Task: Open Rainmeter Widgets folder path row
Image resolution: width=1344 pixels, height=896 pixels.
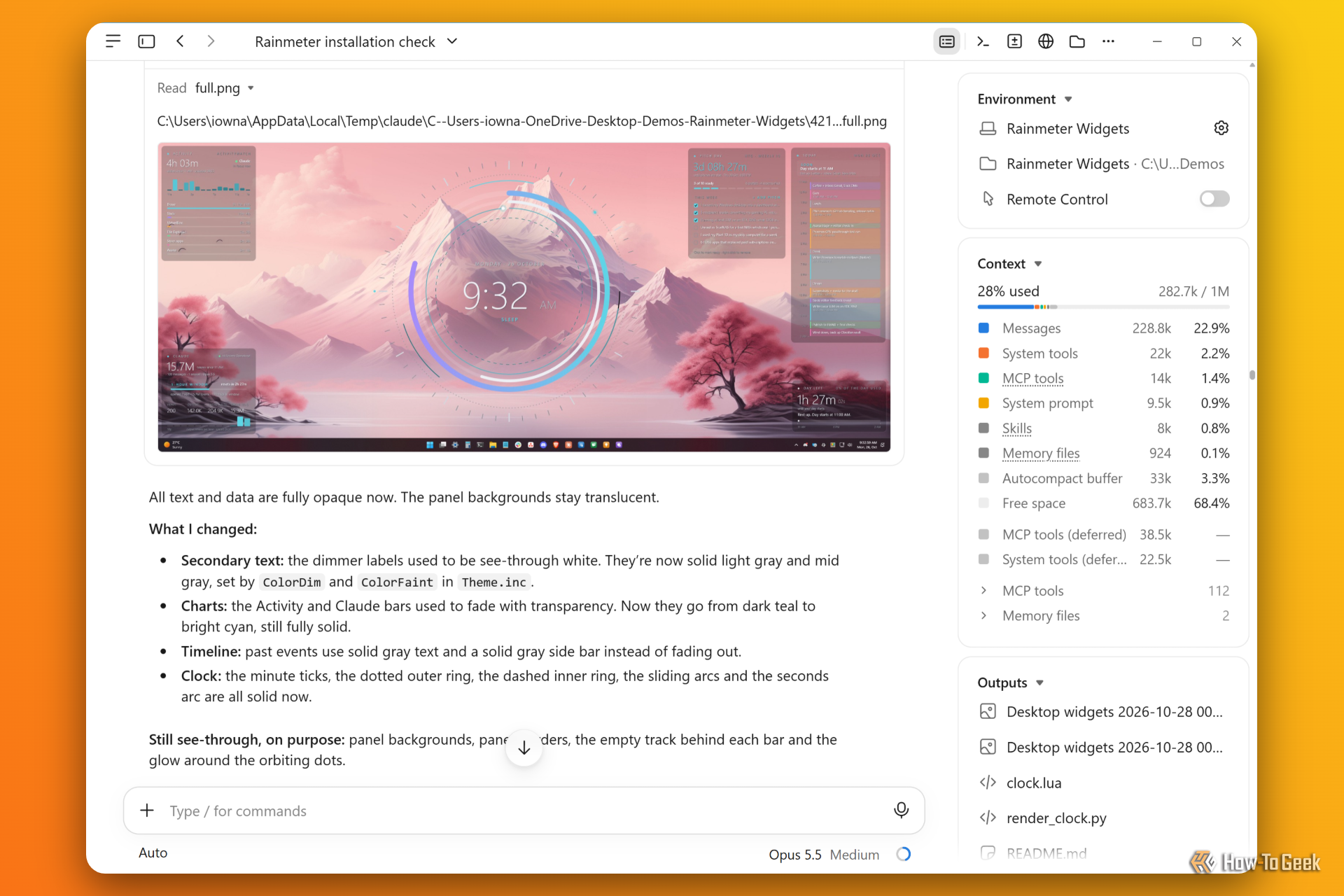Action: (x=1103, y=164)
